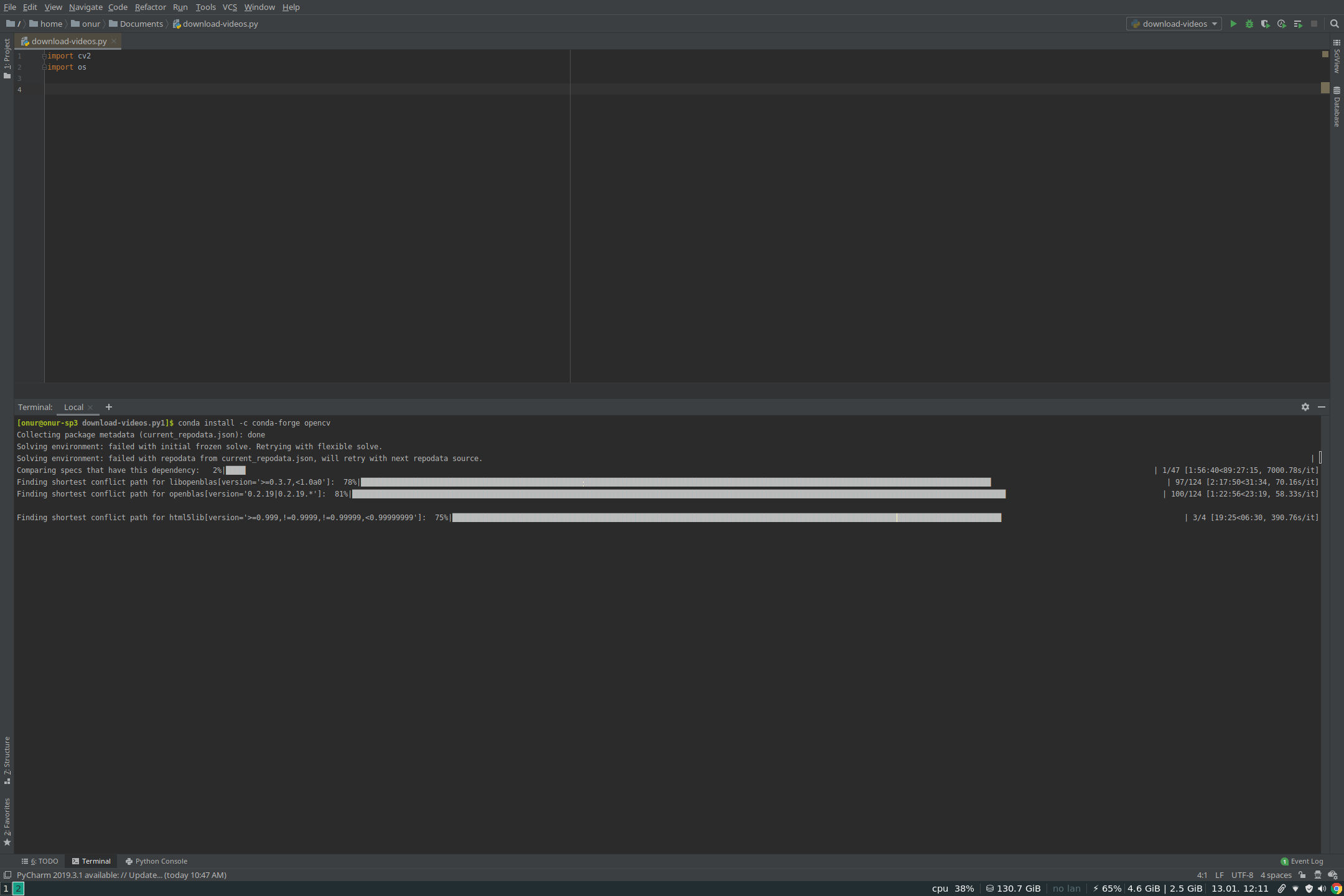Toggle tool window quick access corner button
Screen dimensions: 1344x896
[7, 875]
